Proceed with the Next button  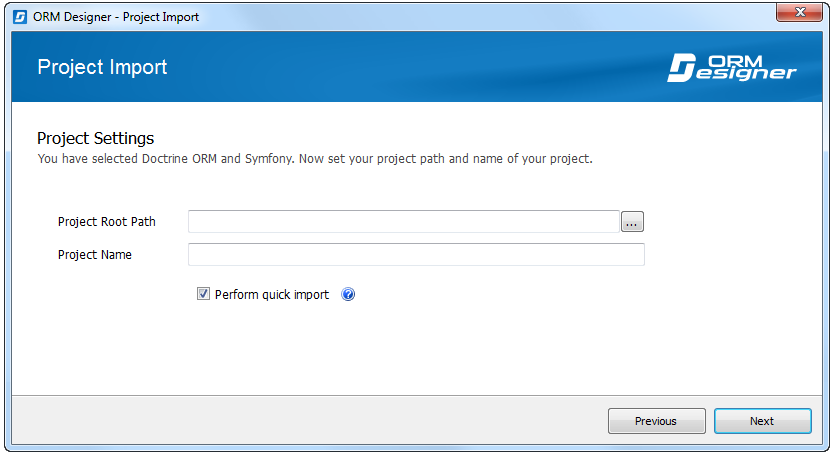(762, 421)
